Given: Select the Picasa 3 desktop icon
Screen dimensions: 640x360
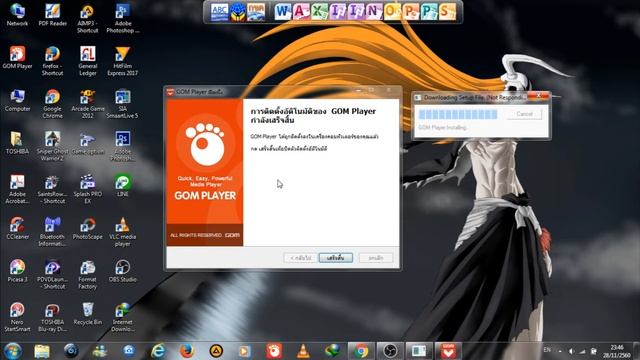Looking at the screenshot, I should tap(17, 271).
